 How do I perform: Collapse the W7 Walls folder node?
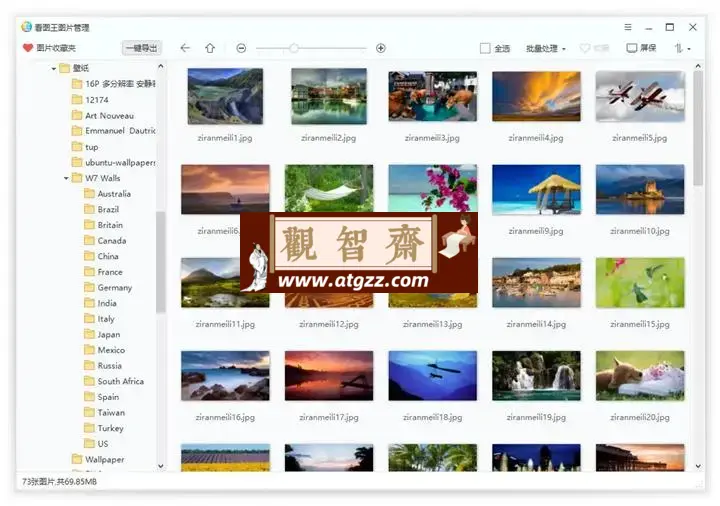[x=66, y=178]
